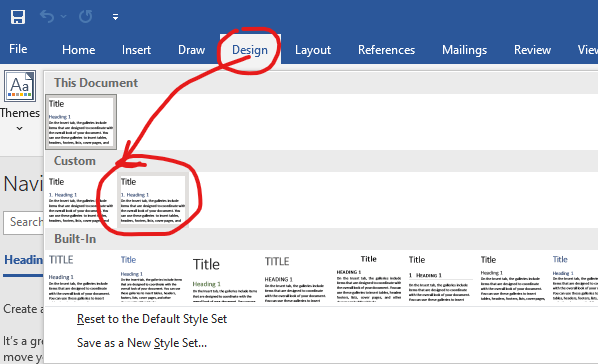Click the Navigation pane Search box
Image resolution: width=598 pixels, height=364 pixels.
(x=24, y=222)
